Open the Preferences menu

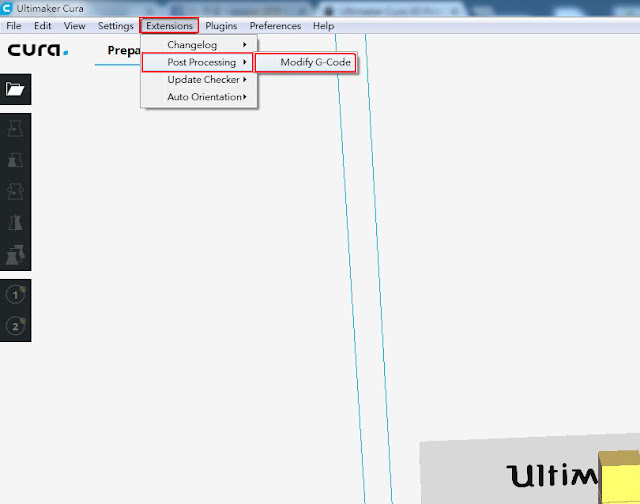pyautogui.click(x=275, y=26)
